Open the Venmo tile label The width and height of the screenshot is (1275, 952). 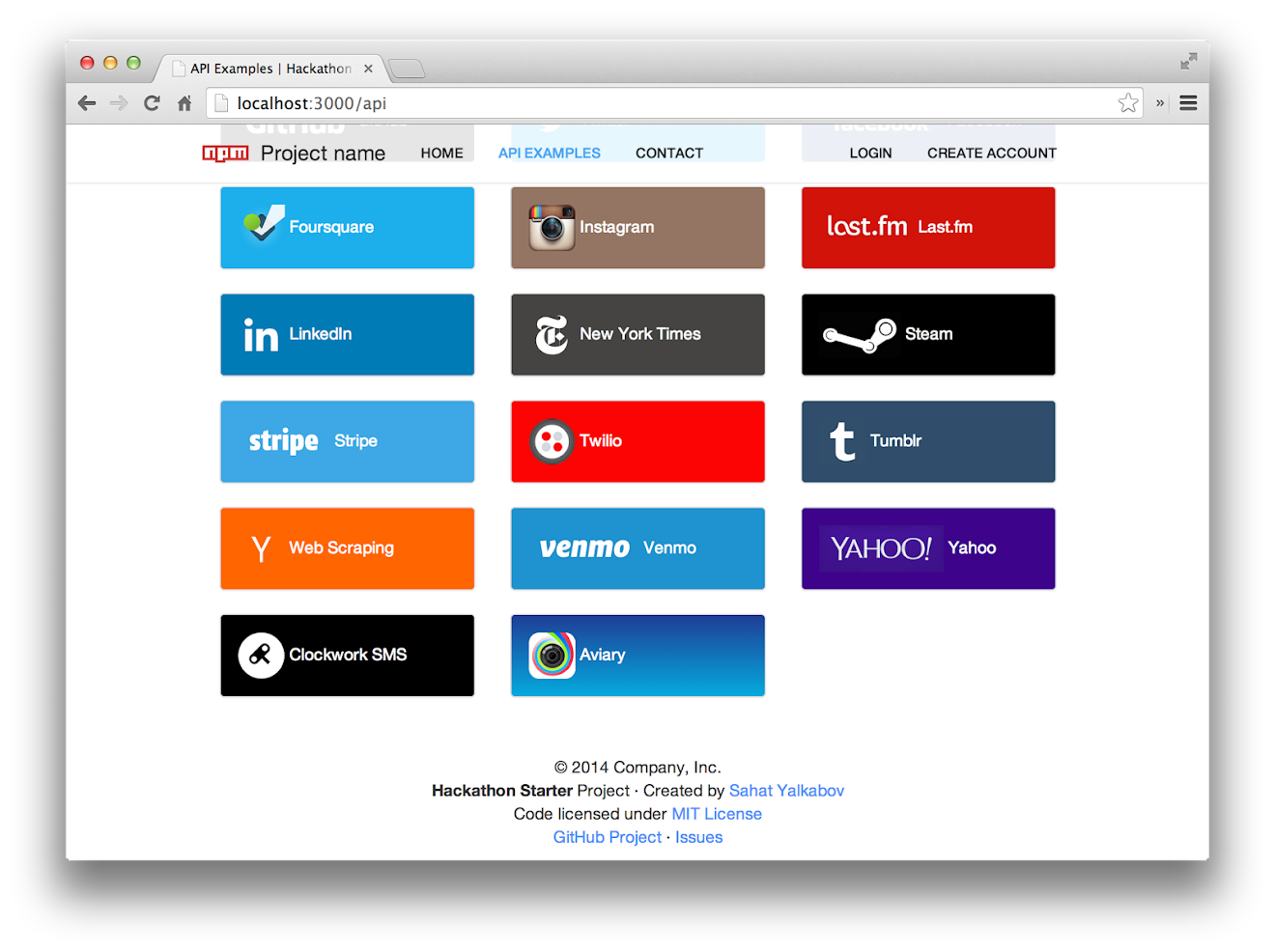tap(669, 548)
